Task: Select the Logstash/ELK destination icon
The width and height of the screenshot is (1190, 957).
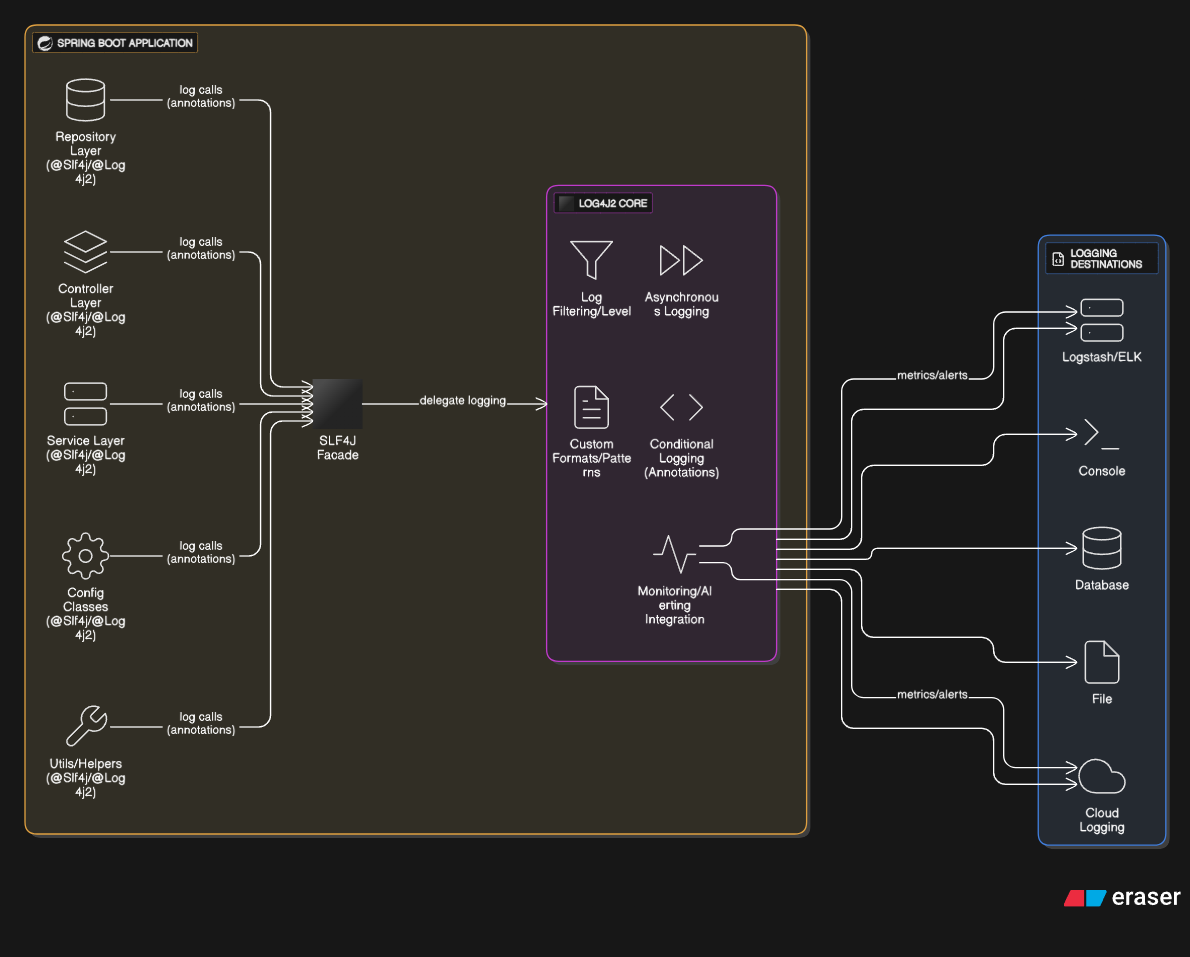Action: click(x=1101, y=320)
